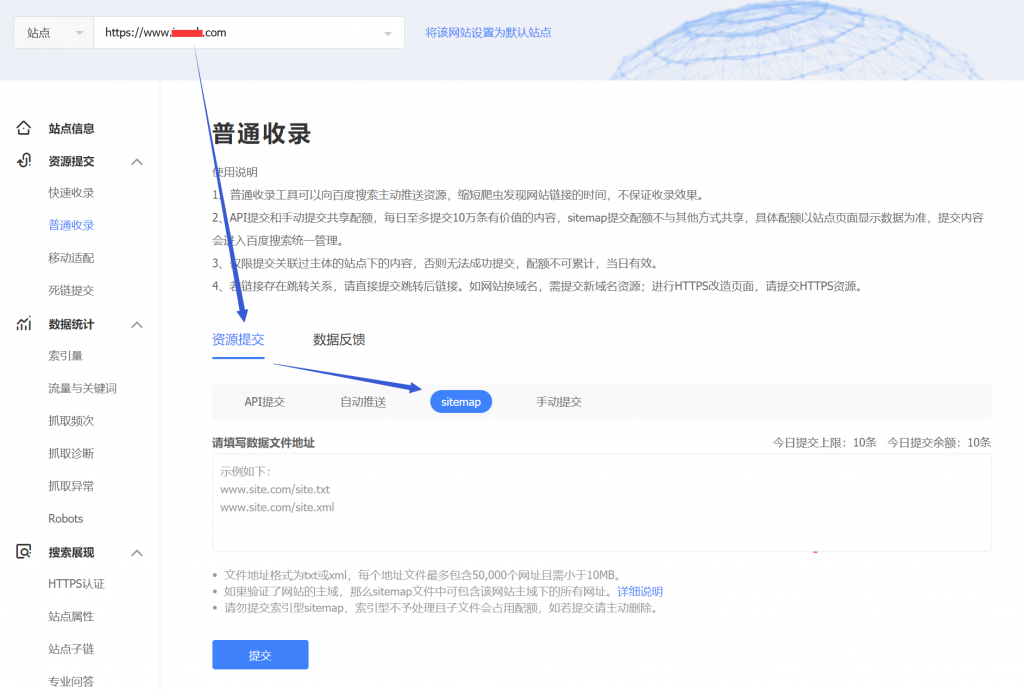Click the search icon beside 搜索展现
1024x690 pixels.
(24, 552)
